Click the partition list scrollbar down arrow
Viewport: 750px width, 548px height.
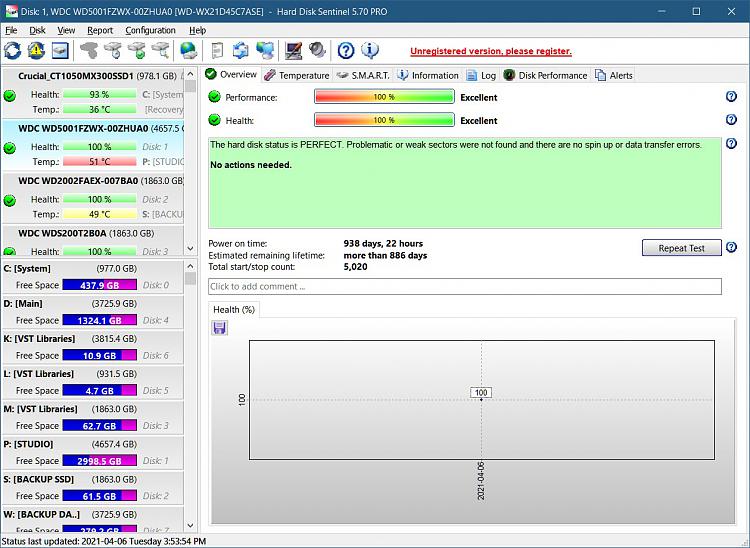[x=190, y=526]
